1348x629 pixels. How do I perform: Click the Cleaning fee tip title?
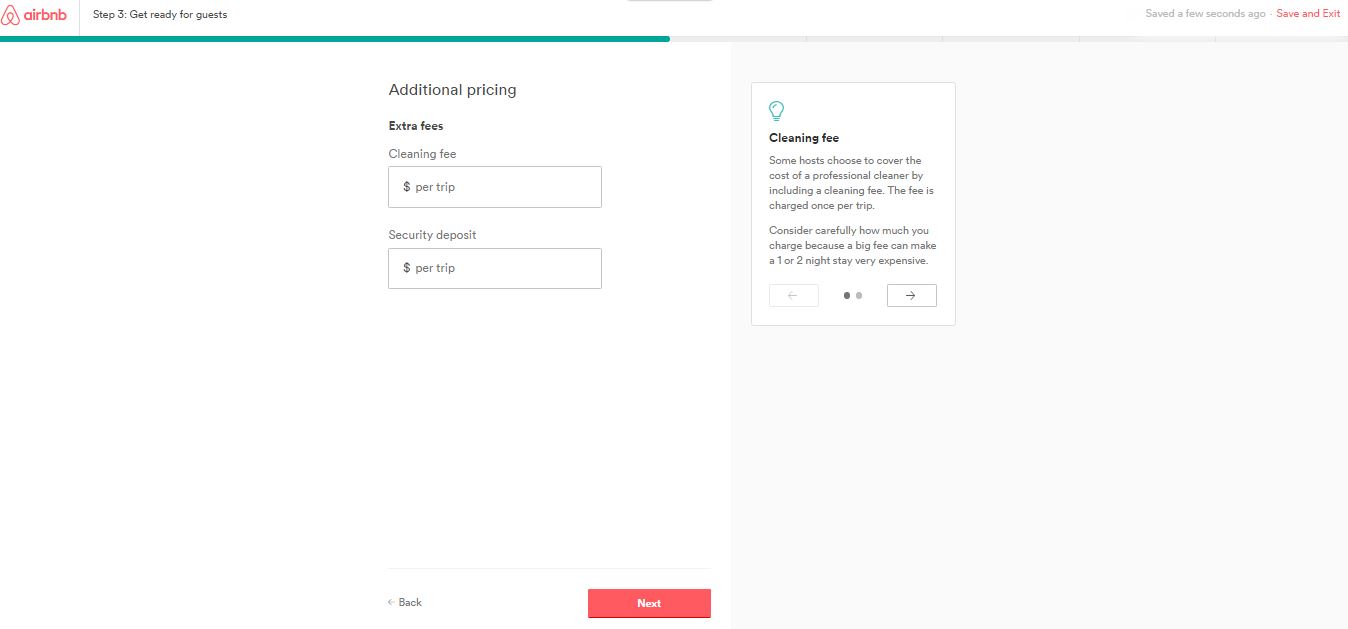pos(804,138)
